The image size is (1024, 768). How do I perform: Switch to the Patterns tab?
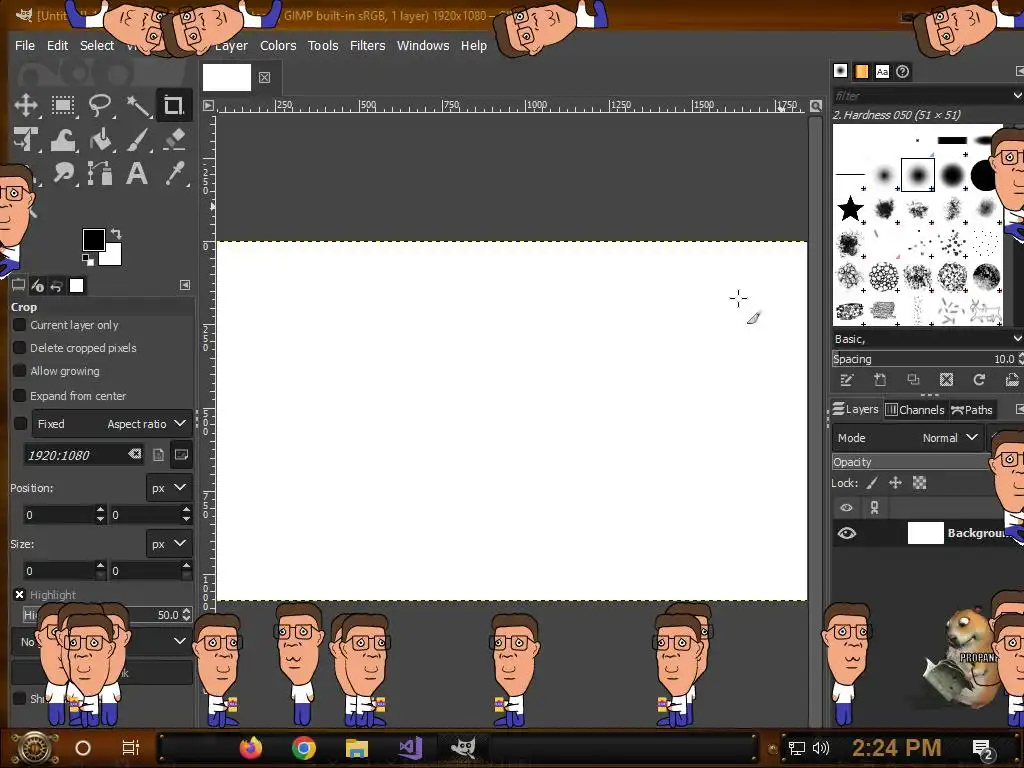point(861,71)
